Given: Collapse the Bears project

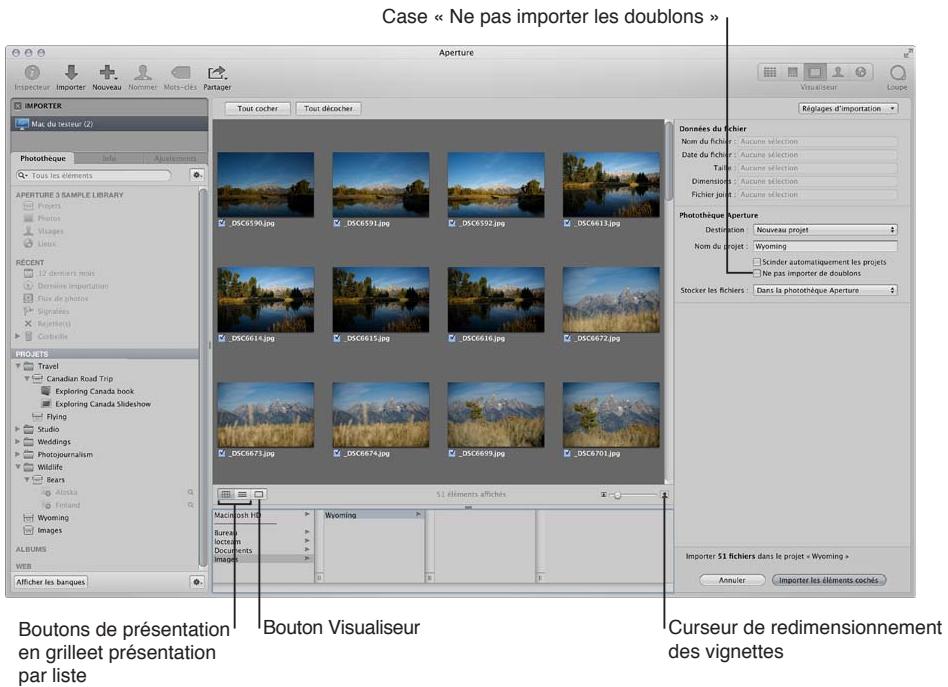Looking at the screenshot, I should pos(27,480).
